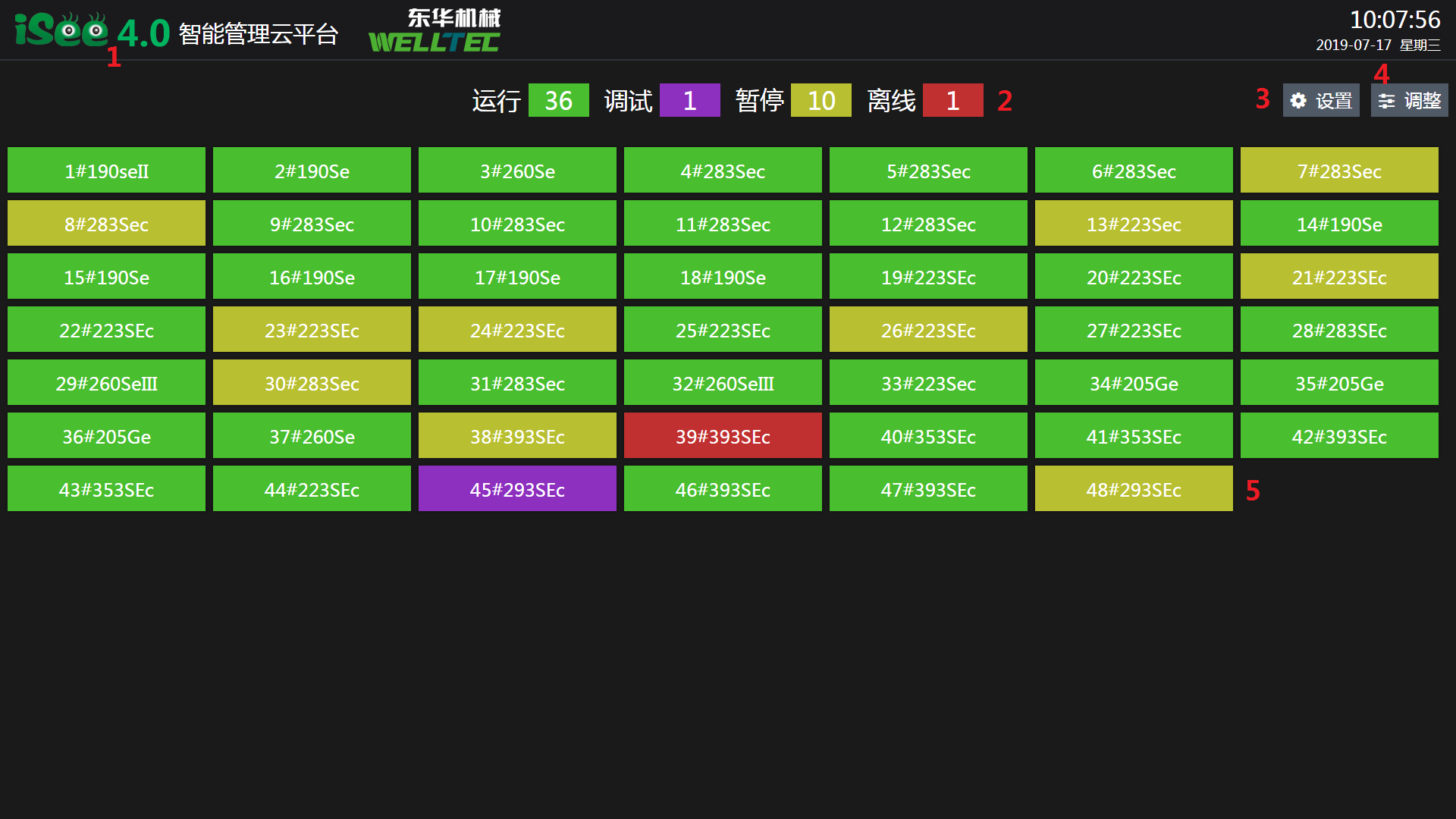The image size is (1456, 819).
Task: Open offline machine 39#393SEc tile
Action: pyautogui.click(x=723, y=436)
